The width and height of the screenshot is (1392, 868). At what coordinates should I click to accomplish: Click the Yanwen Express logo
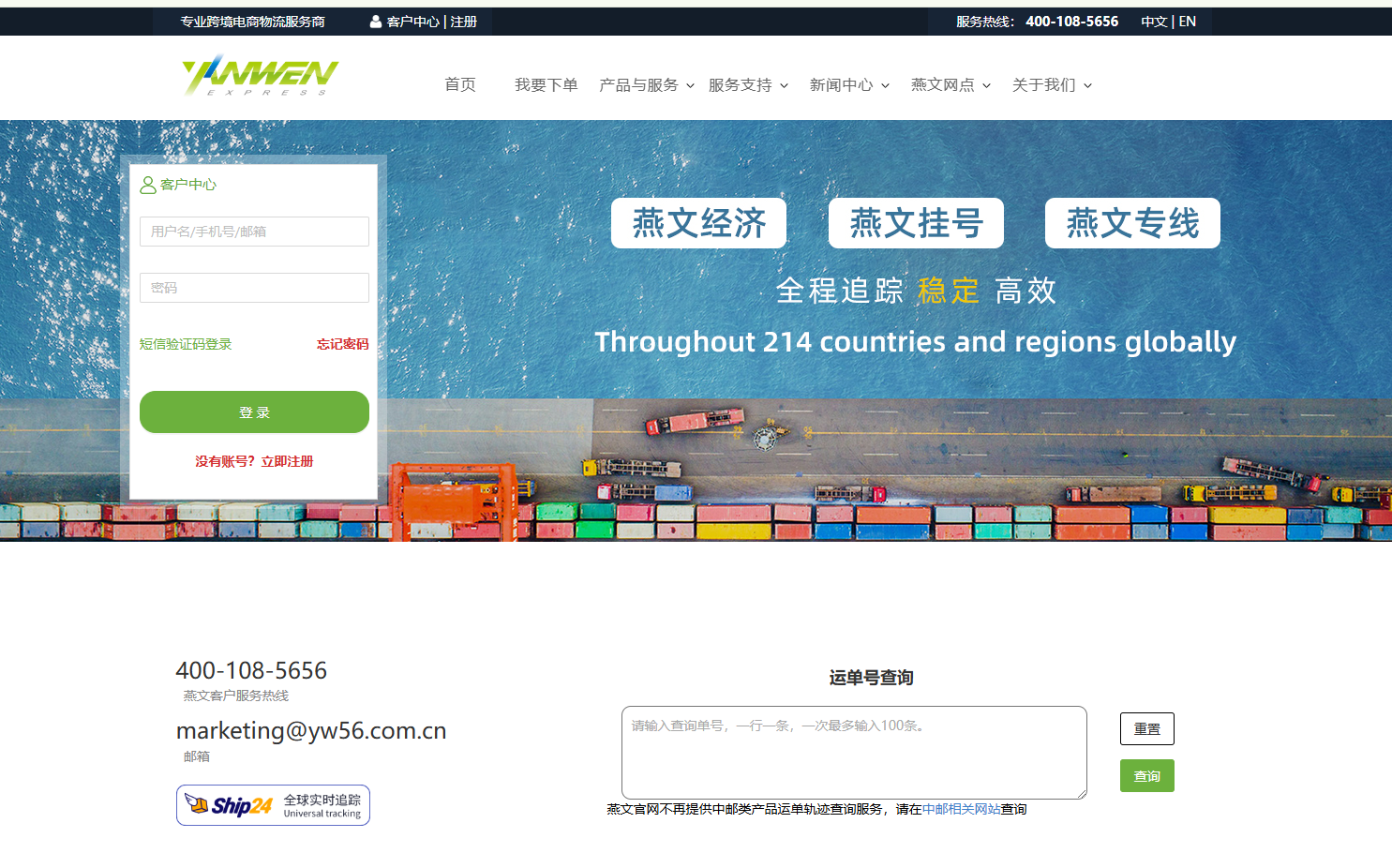[x=260, y=75]
